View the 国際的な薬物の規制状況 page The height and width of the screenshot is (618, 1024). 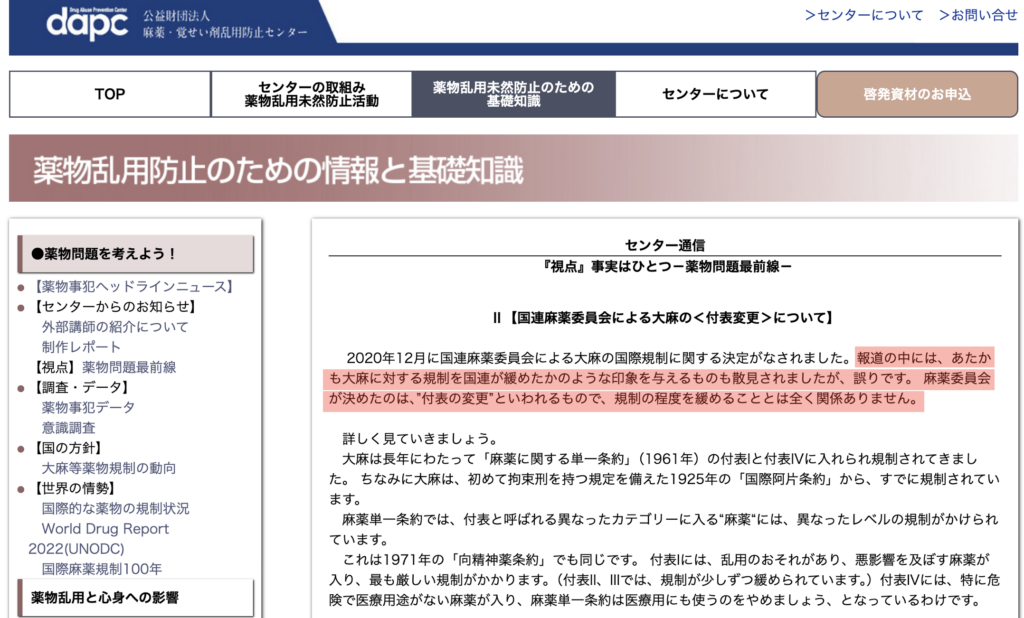pyautogui.click(x=114, y=508)
